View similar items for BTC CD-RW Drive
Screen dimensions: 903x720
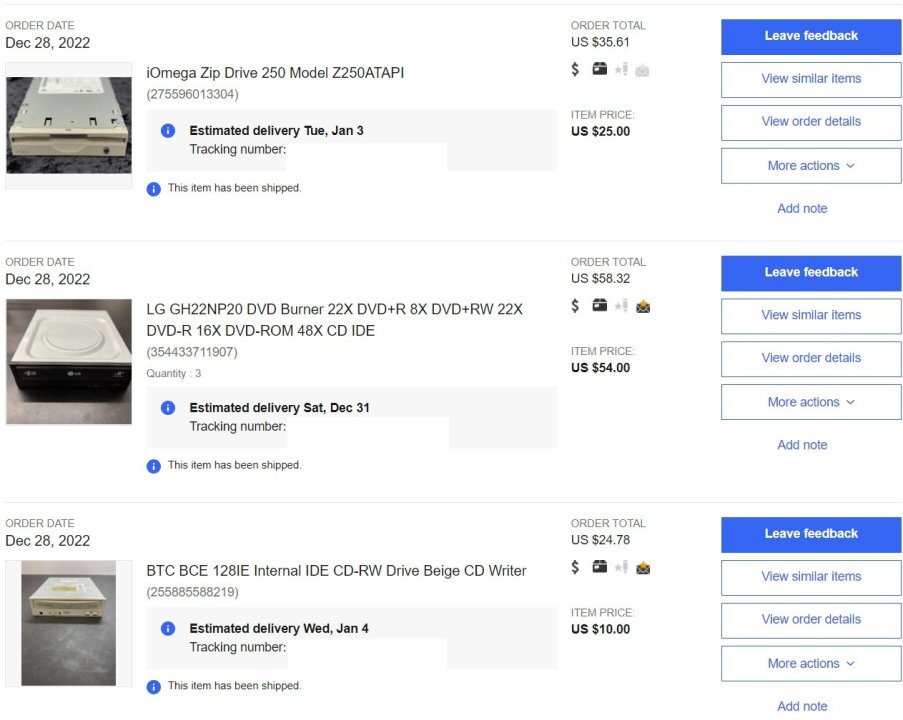pos(811,576)
